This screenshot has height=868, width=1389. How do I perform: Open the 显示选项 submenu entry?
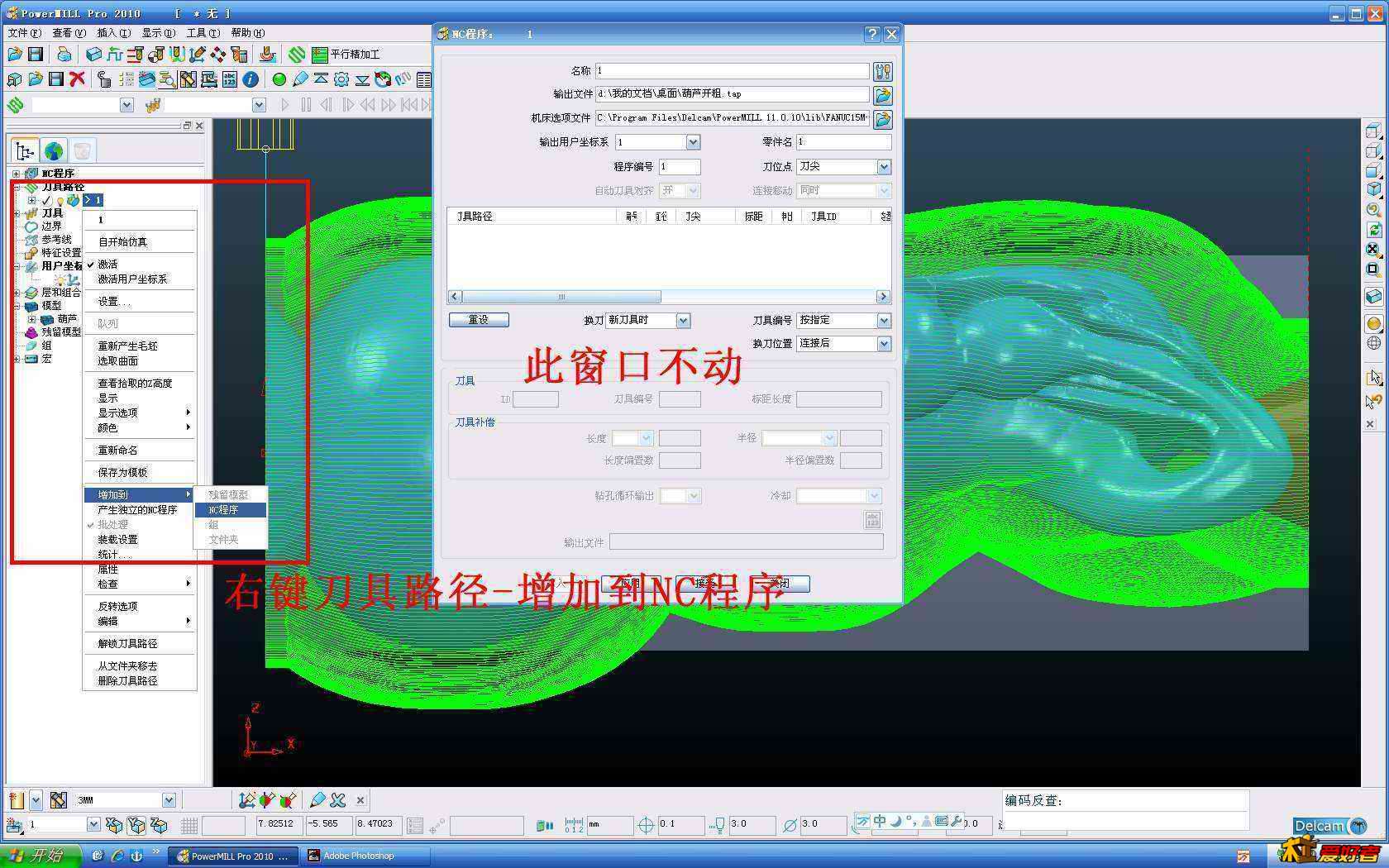click(140, 413)
